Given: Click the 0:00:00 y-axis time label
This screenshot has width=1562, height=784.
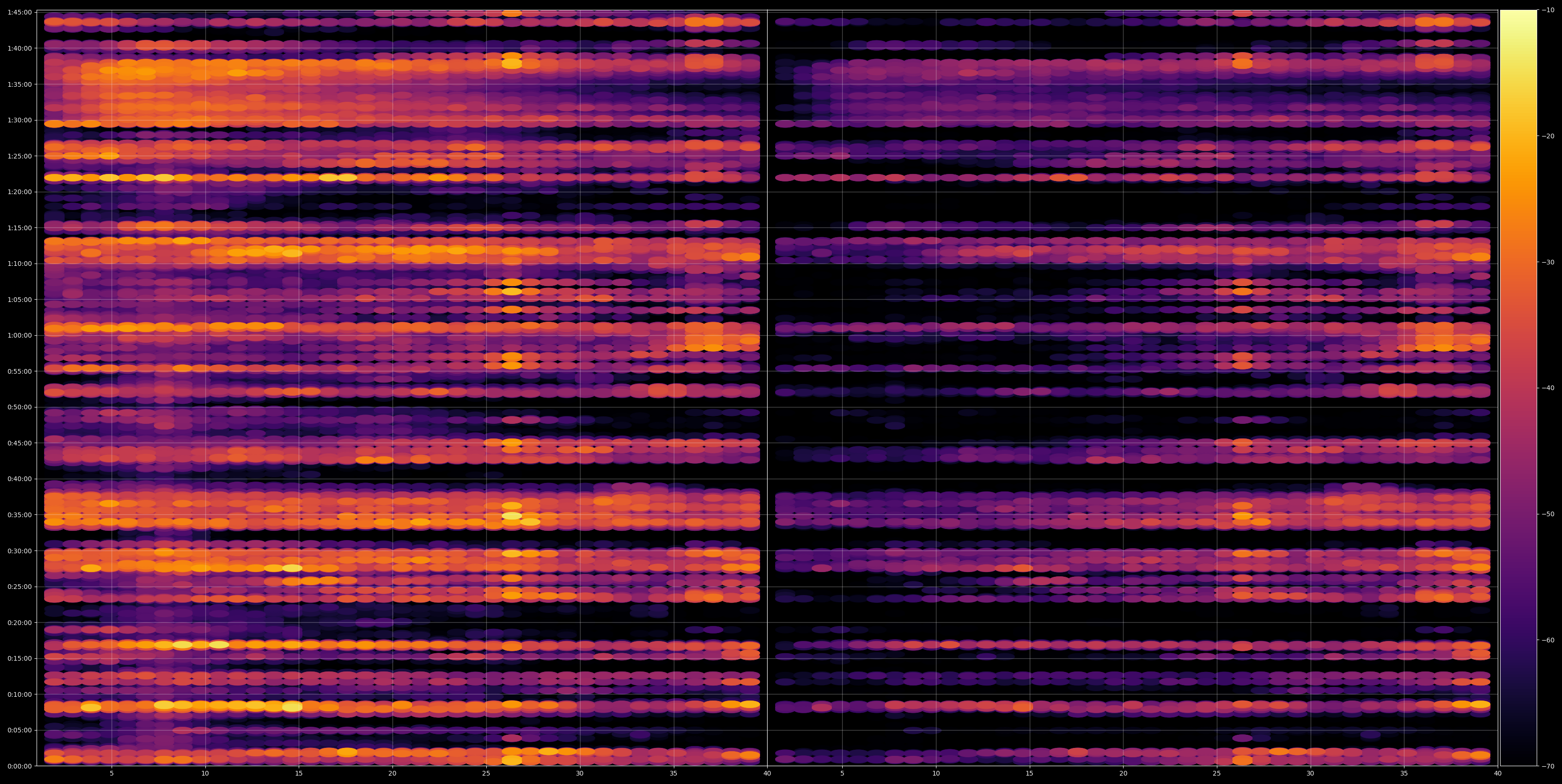Looking at the screenshot, I should (19, 766).
